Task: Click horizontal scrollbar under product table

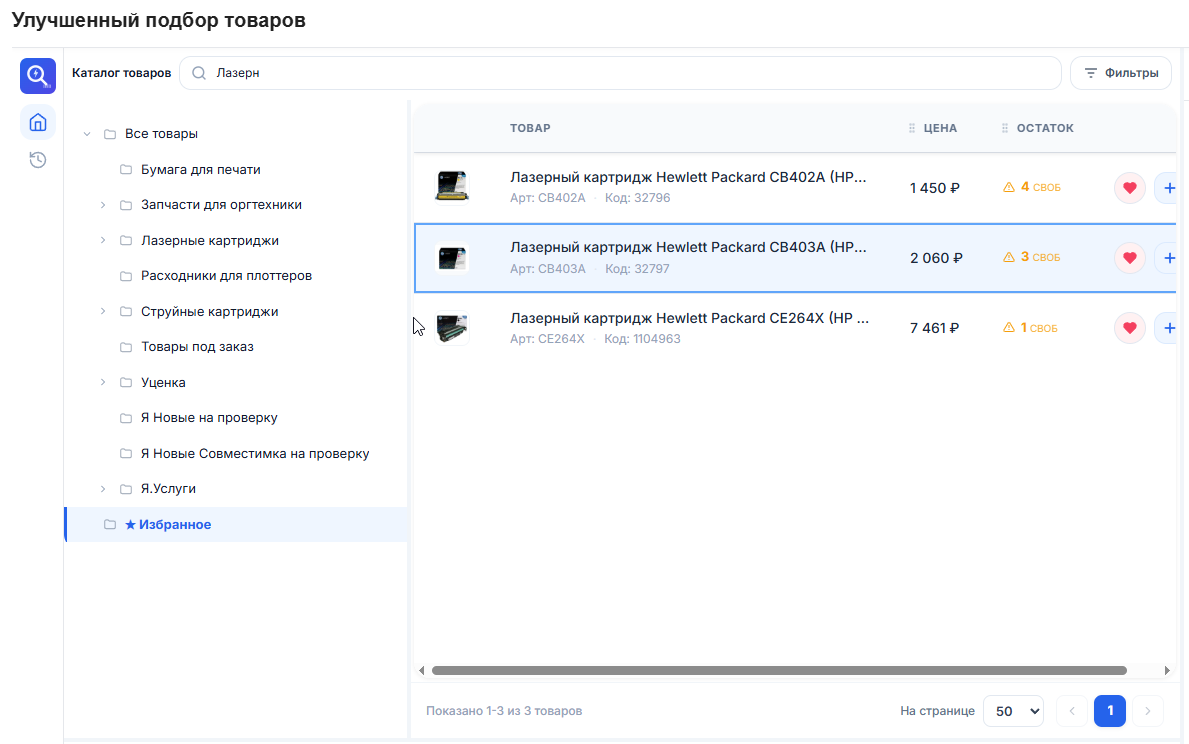Action: tap(779, 670)
